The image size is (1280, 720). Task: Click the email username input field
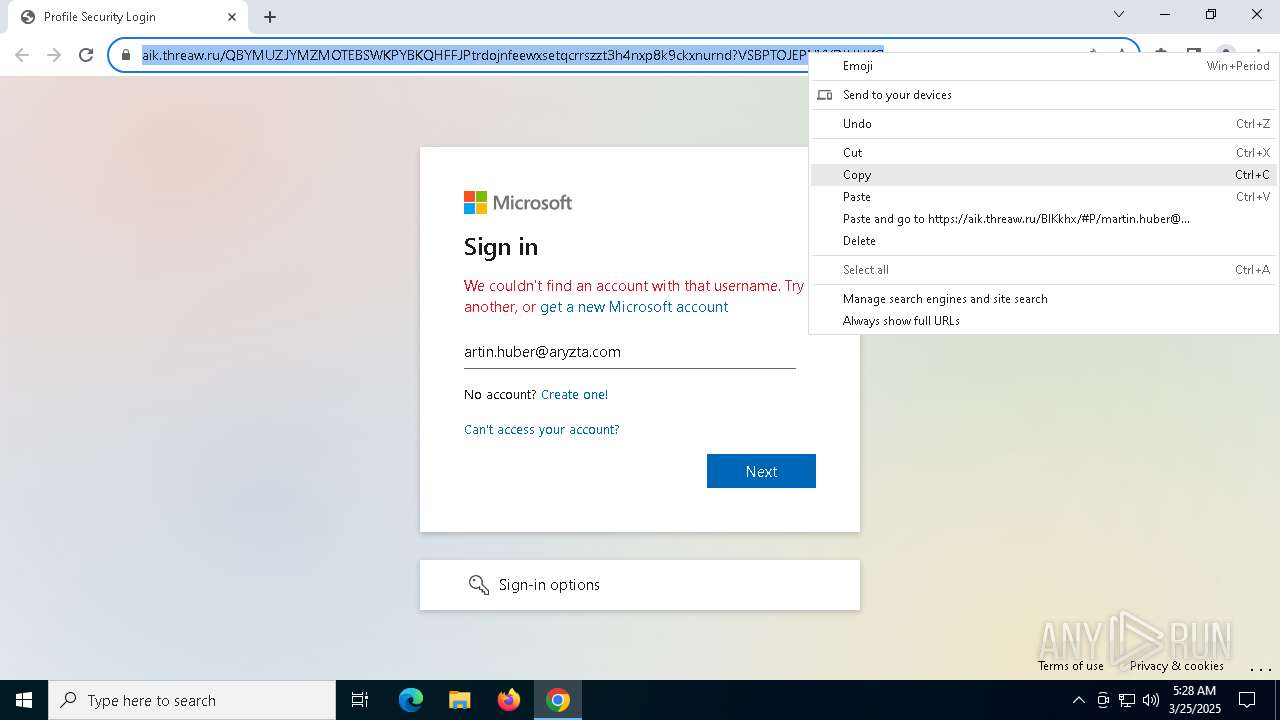pos(630,352)
